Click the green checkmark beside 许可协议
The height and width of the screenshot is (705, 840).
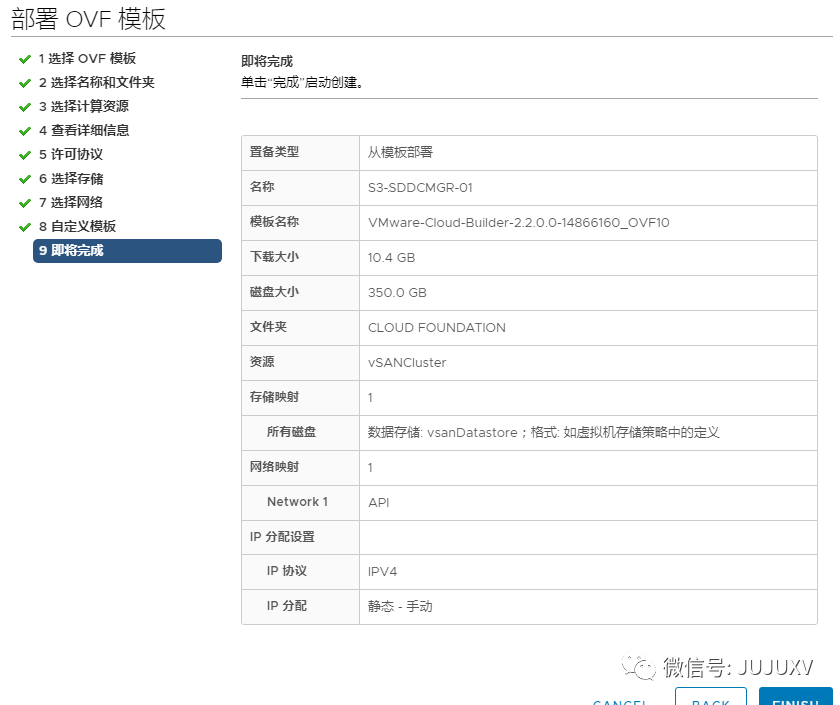click(x=25, y=155)
